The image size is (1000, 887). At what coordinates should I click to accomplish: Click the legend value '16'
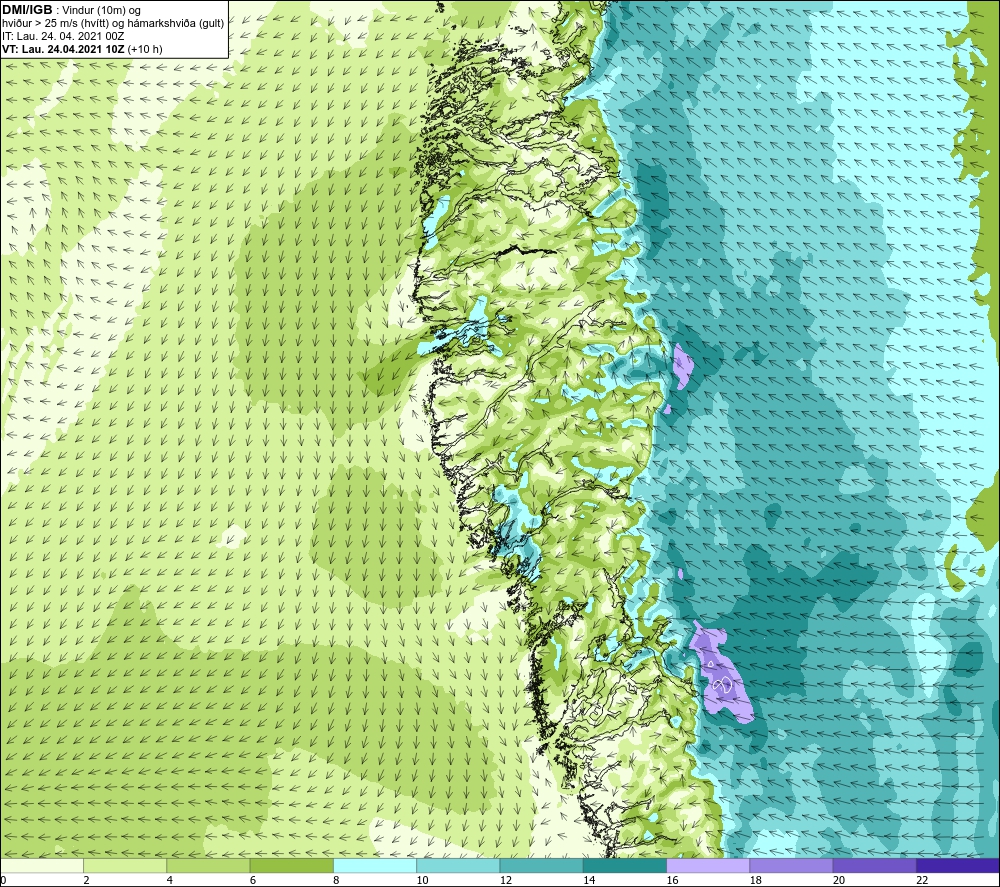point(672,881)
